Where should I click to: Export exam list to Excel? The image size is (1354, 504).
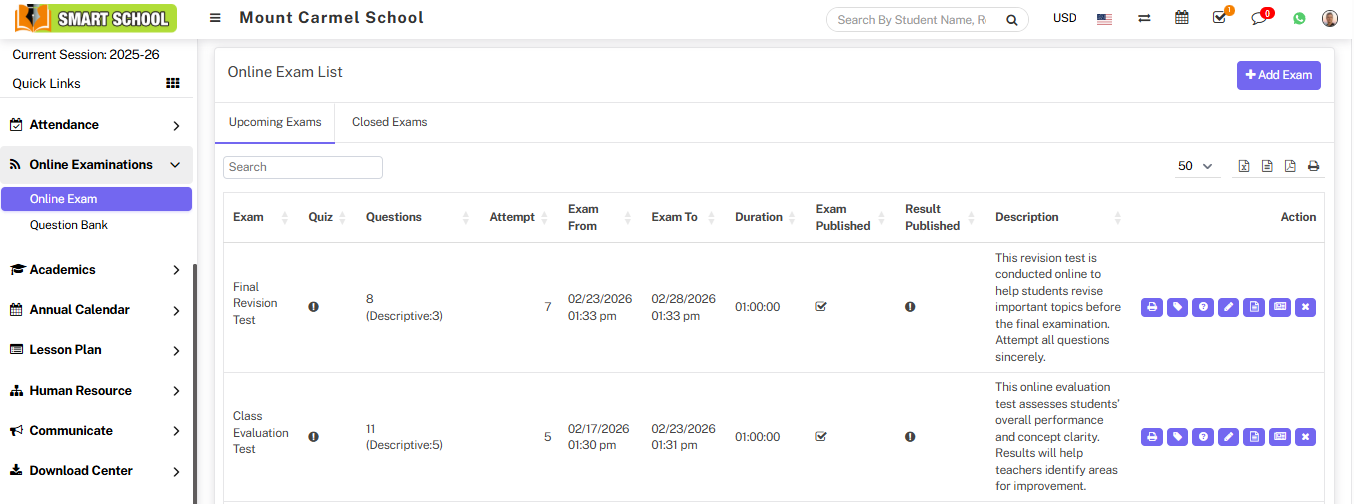[x=1244, y=166]
